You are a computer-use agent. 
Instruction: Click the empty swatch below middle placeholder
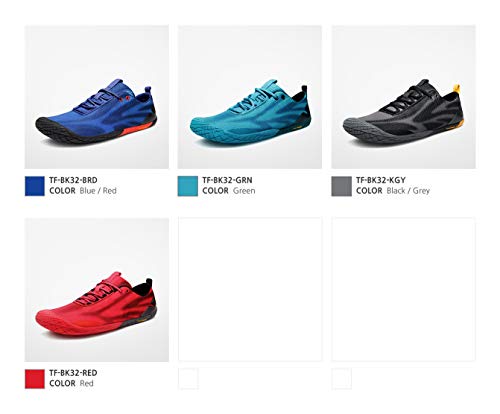pyautogui.click(x=188, y=379)
